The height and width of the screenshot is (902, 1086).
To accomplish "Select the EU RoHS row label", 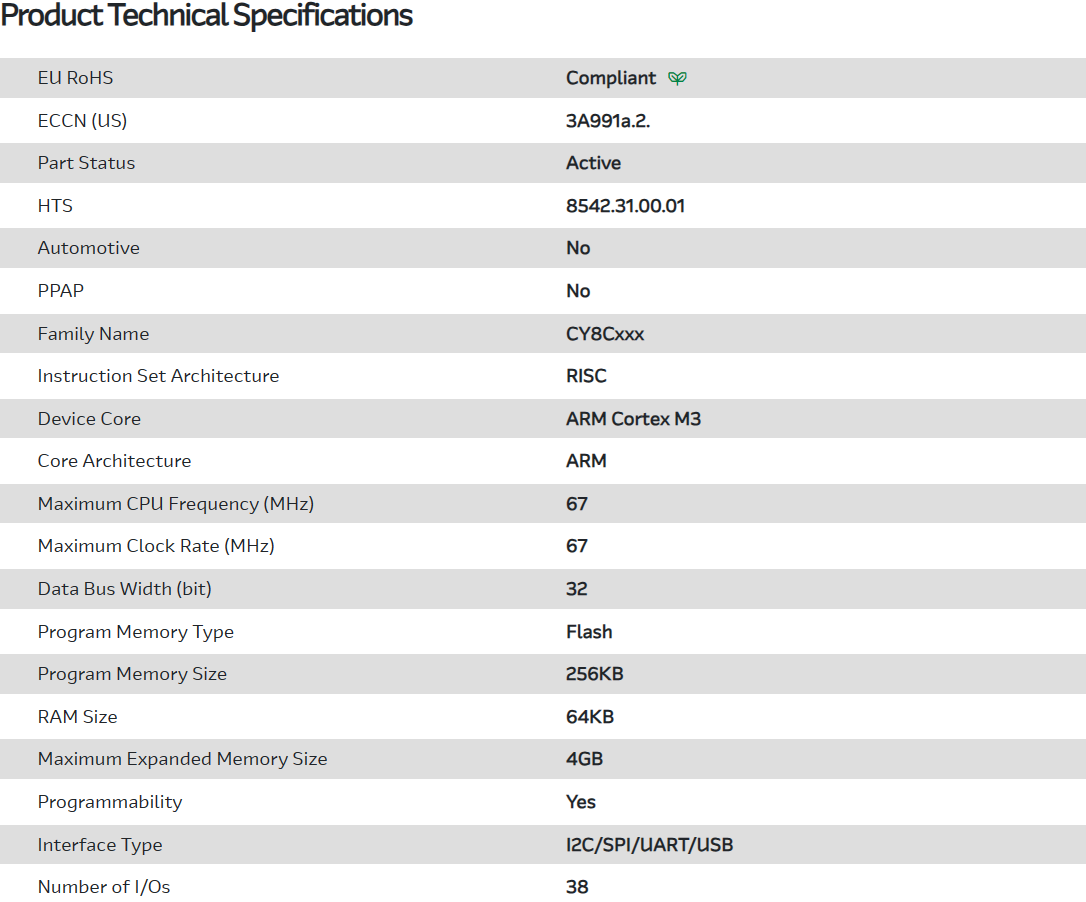I will tap(75, 78).
